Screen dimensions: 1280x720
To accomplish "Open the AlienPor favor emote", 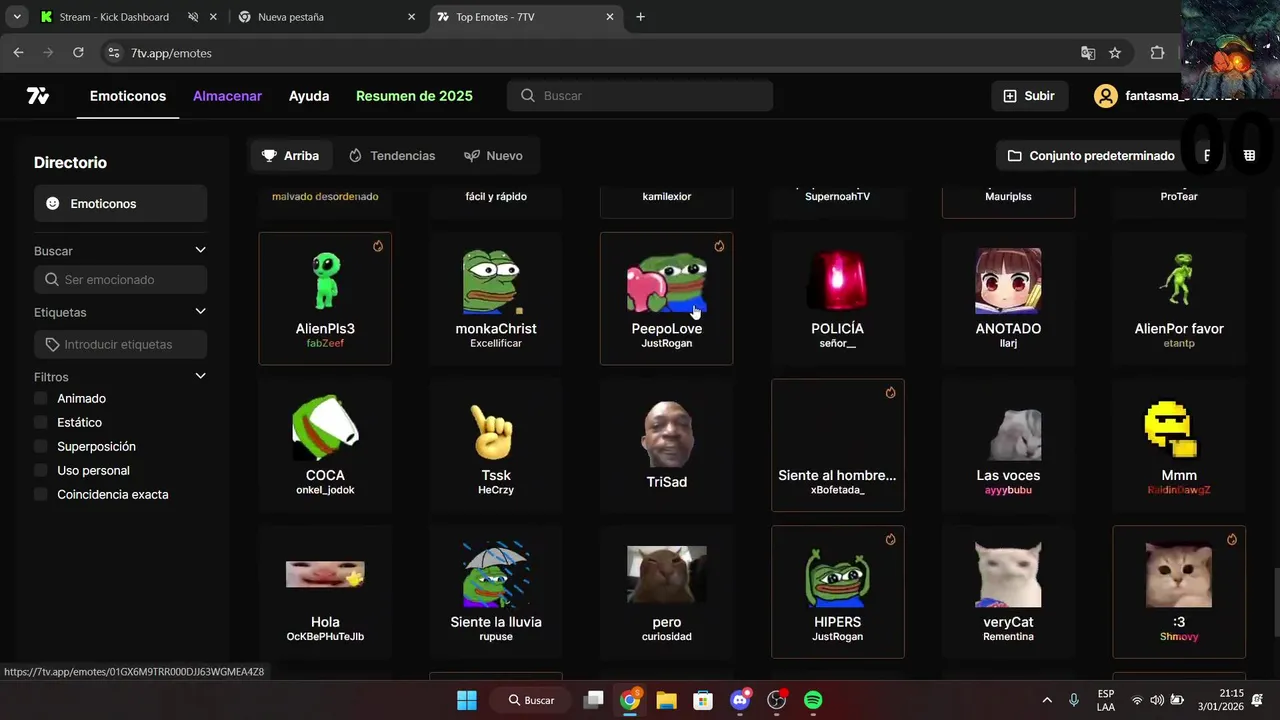I will click(1179, 280).
